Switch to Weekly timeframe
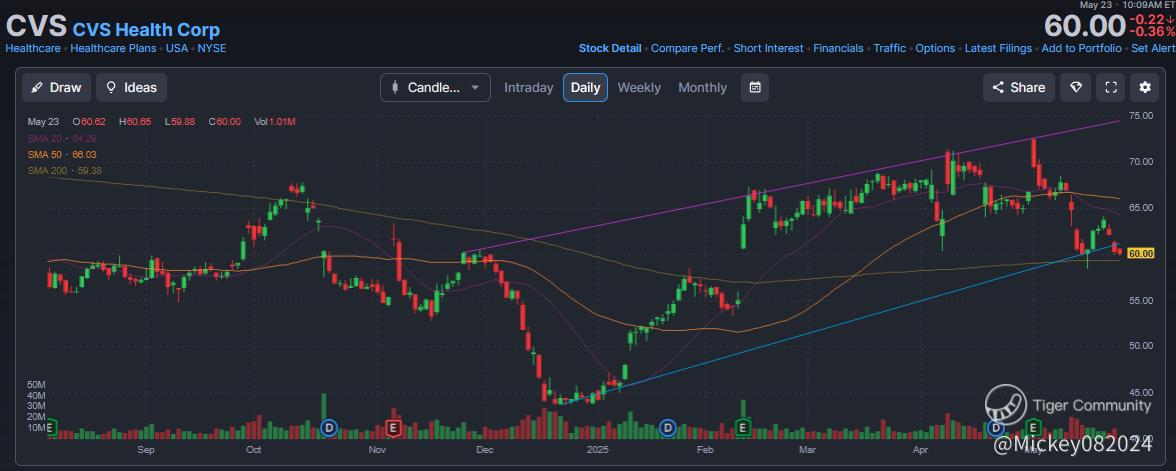 [x=639, y=88]
